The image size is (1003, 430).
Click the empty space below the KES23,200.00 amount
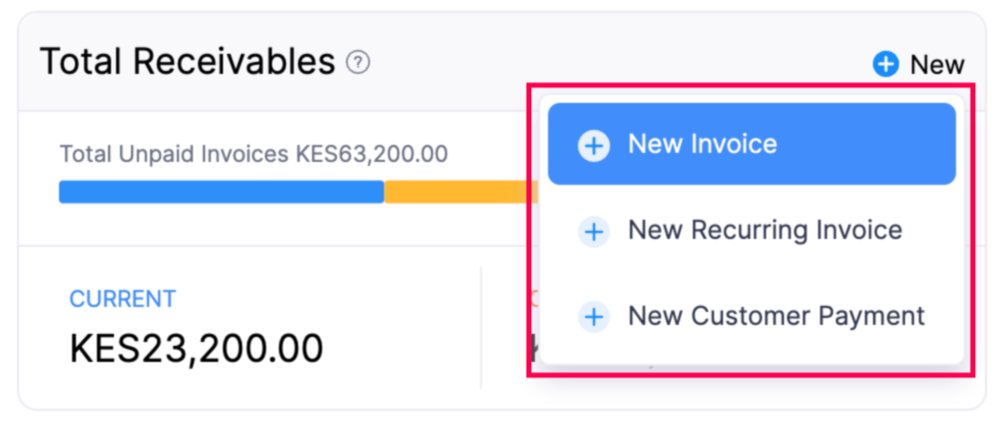[196, 390]
